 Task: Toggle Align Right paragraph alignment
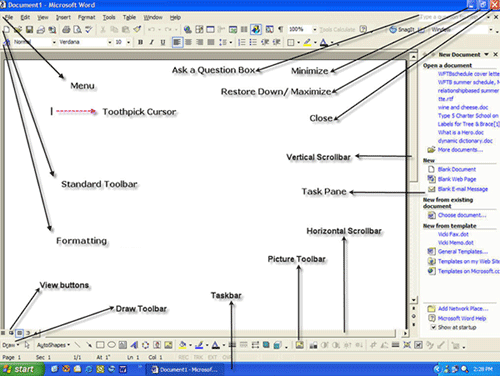pos(200,42)
